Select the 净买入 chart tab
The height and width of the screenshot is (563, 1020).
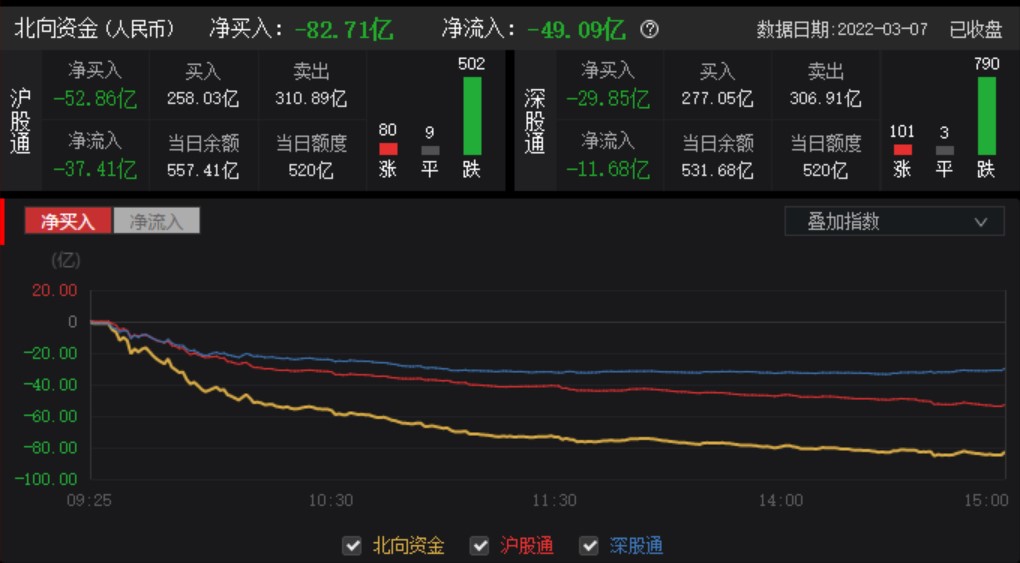(x=68, y=221)
